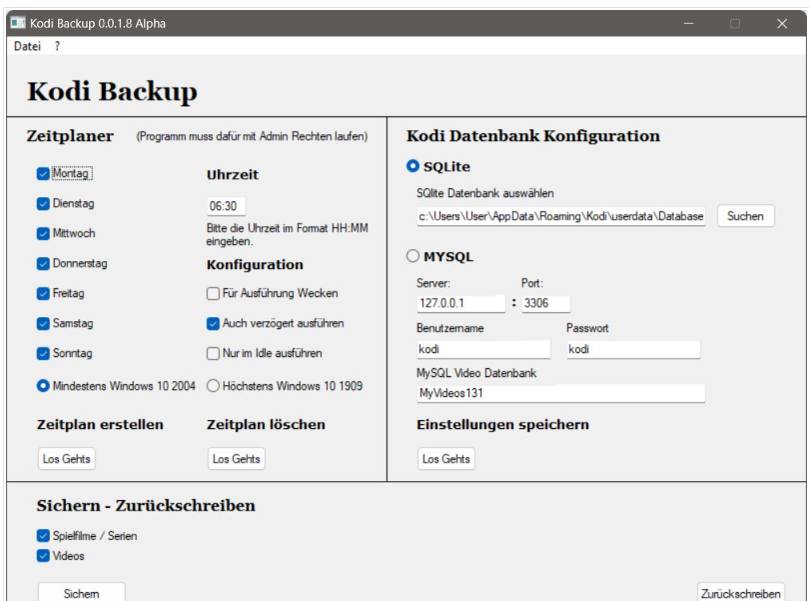Click the "Zeitplaner" section heading
809x601 pixels.
click(70, 136)
